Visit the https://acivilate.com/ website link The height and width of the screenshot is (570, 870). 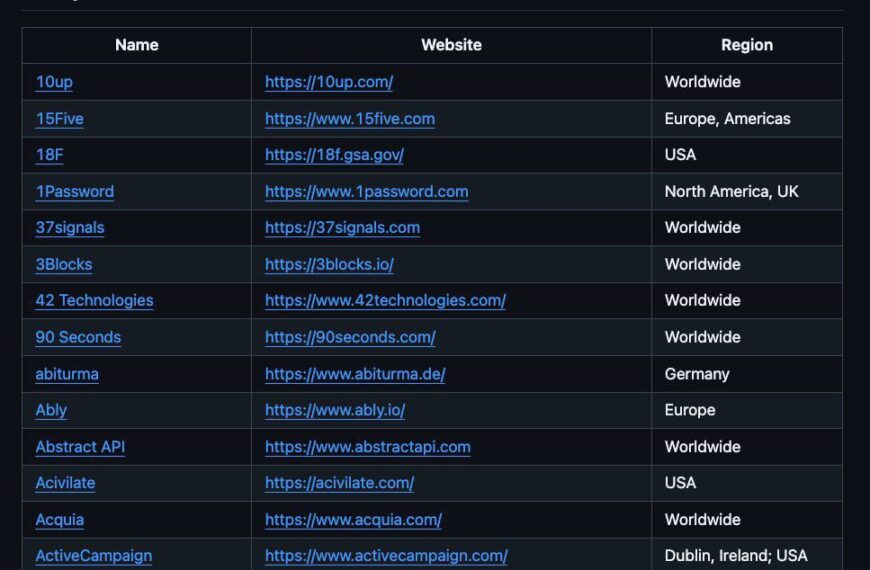click(x=339, y=483)
